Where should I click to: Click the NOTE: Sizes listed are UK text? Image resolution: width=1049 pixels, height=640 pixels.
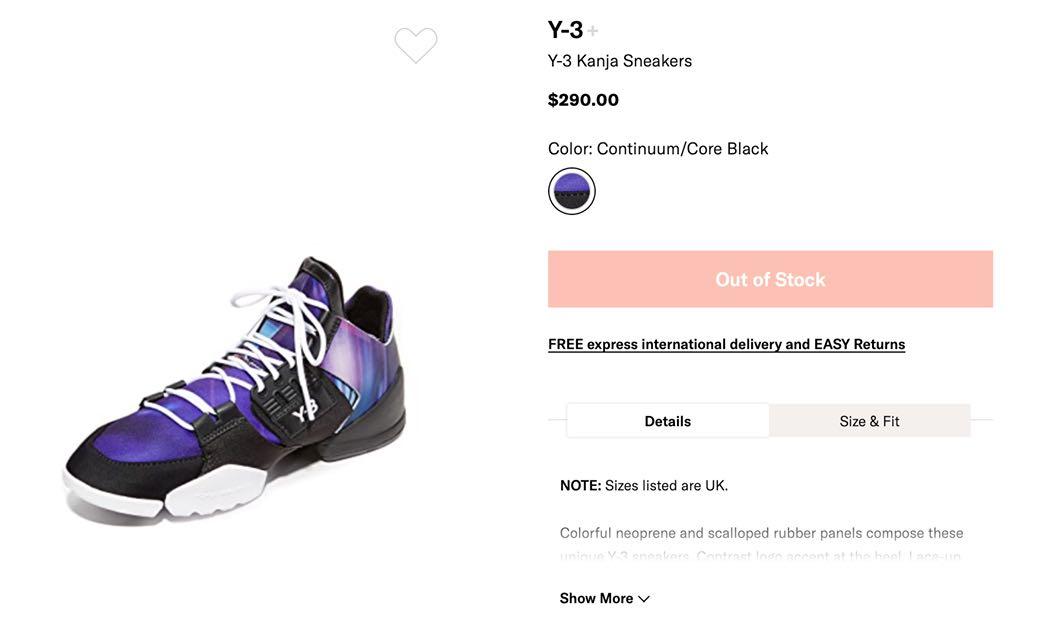tap(644, 486)
